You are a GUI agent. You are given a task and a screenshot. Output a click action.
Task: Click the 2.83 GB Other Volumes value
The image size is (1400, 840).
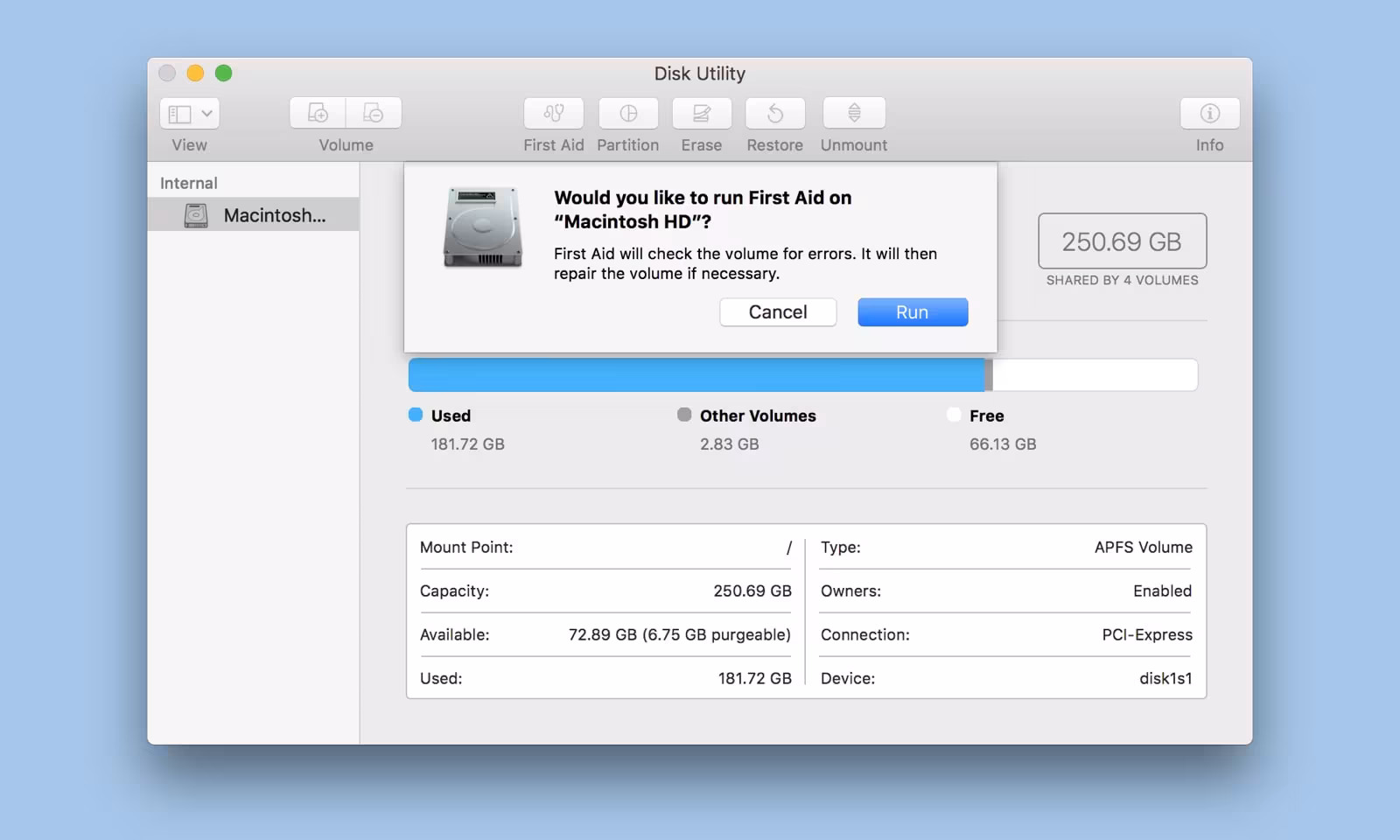pyautogui.click(x=730, y=444)
